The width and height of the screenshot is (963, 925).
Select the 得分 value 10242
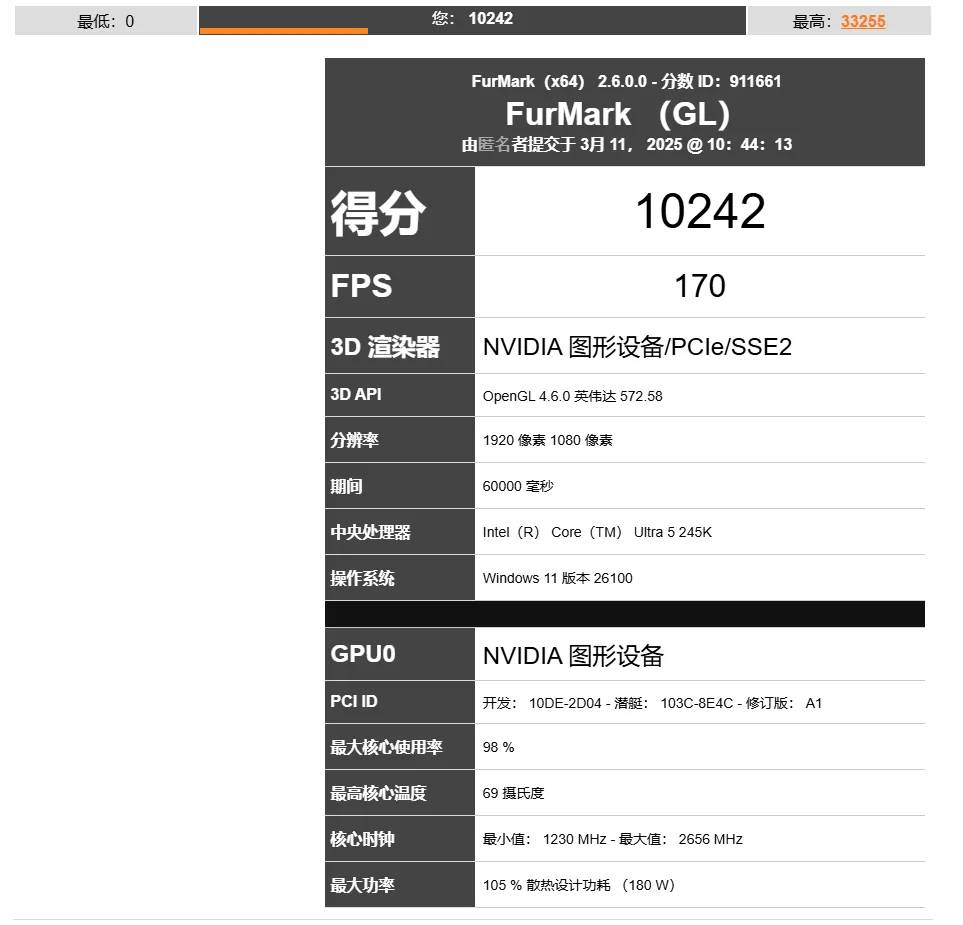coord(699,212)
